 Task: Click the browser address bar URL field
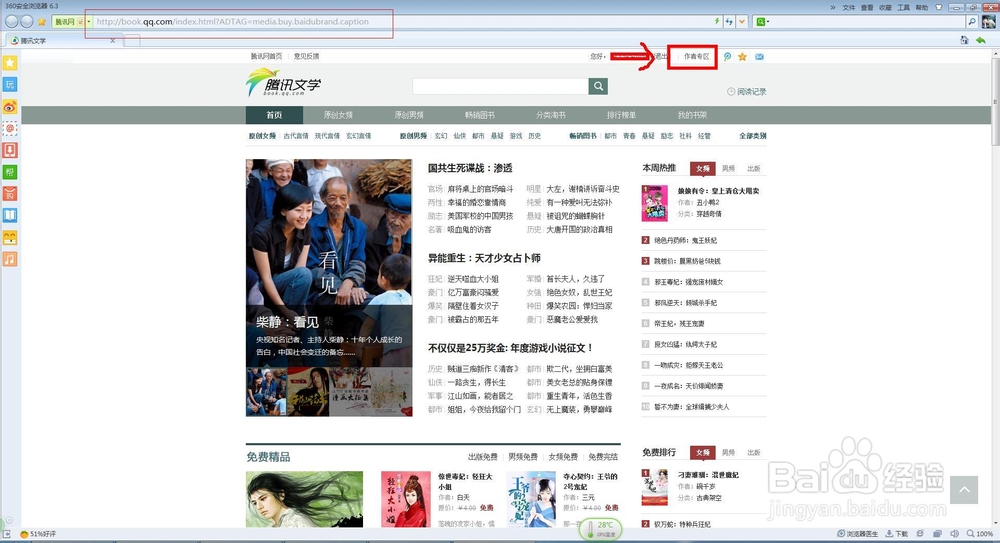(402, 22)
